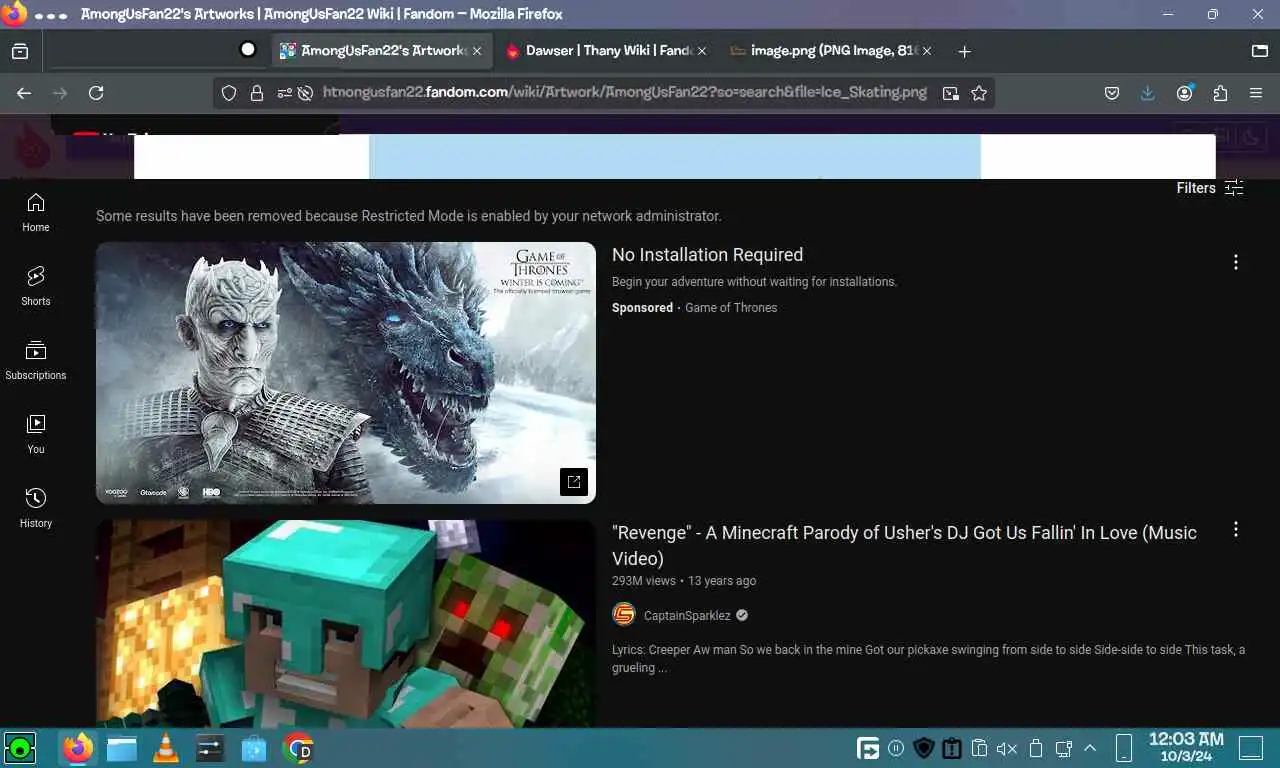
Task: Open a new browser tab
Action: [964, 51]
